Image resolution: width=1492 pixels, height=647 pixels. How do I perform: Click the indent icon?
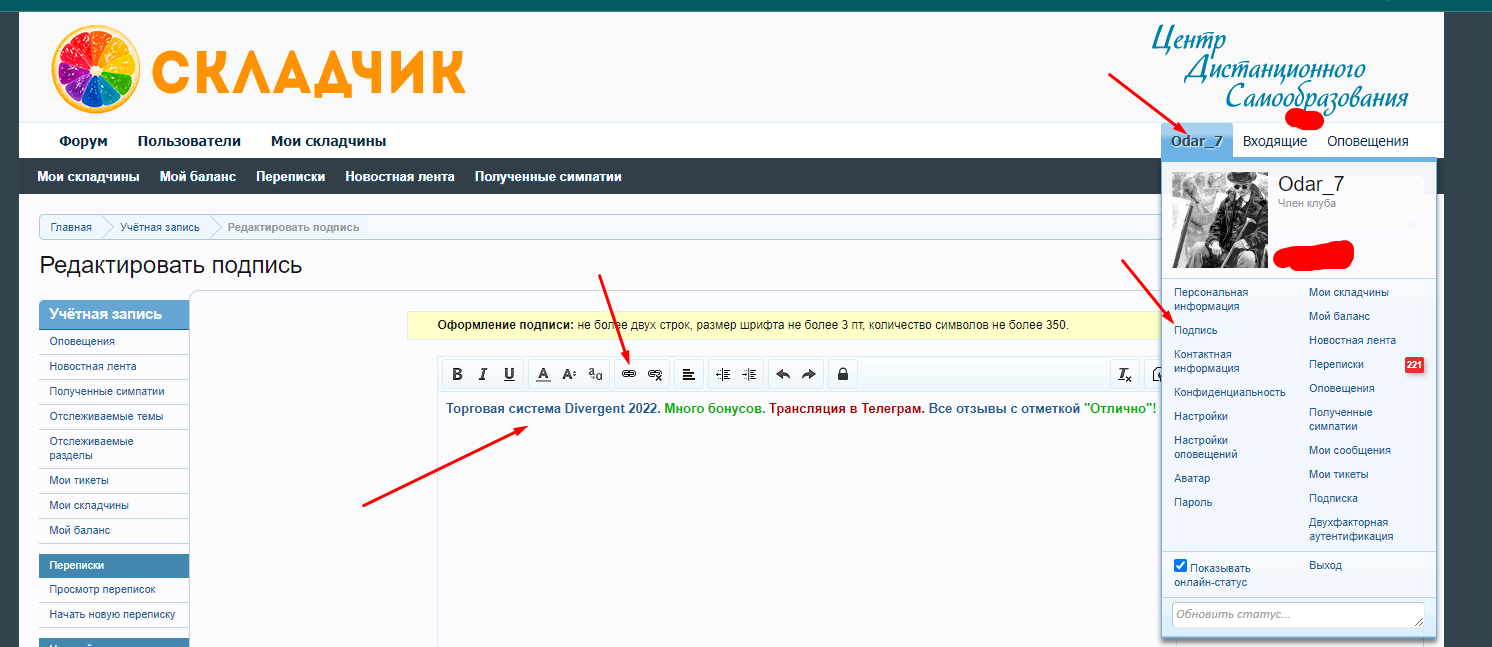click(x=749, y=374)
